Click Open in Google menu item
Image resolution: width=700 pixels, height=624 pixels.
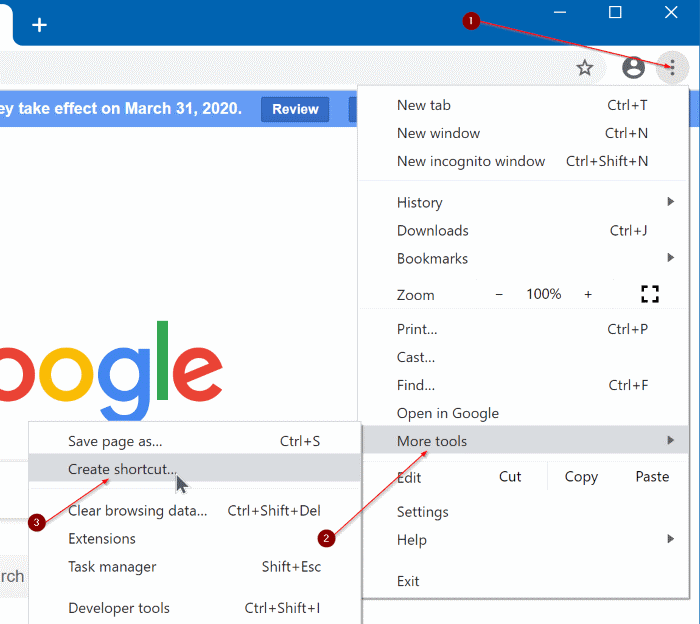point(523,413)
